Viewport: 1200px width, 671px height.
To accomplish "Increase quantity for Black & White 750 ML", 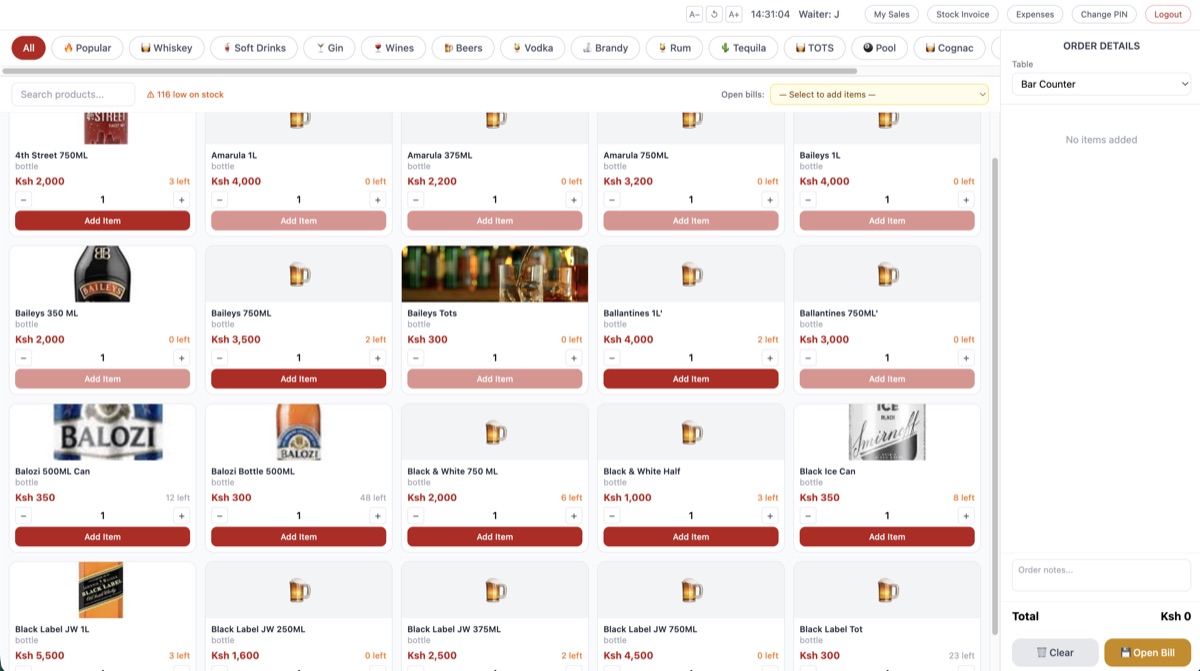I will (x=574, y=516).
